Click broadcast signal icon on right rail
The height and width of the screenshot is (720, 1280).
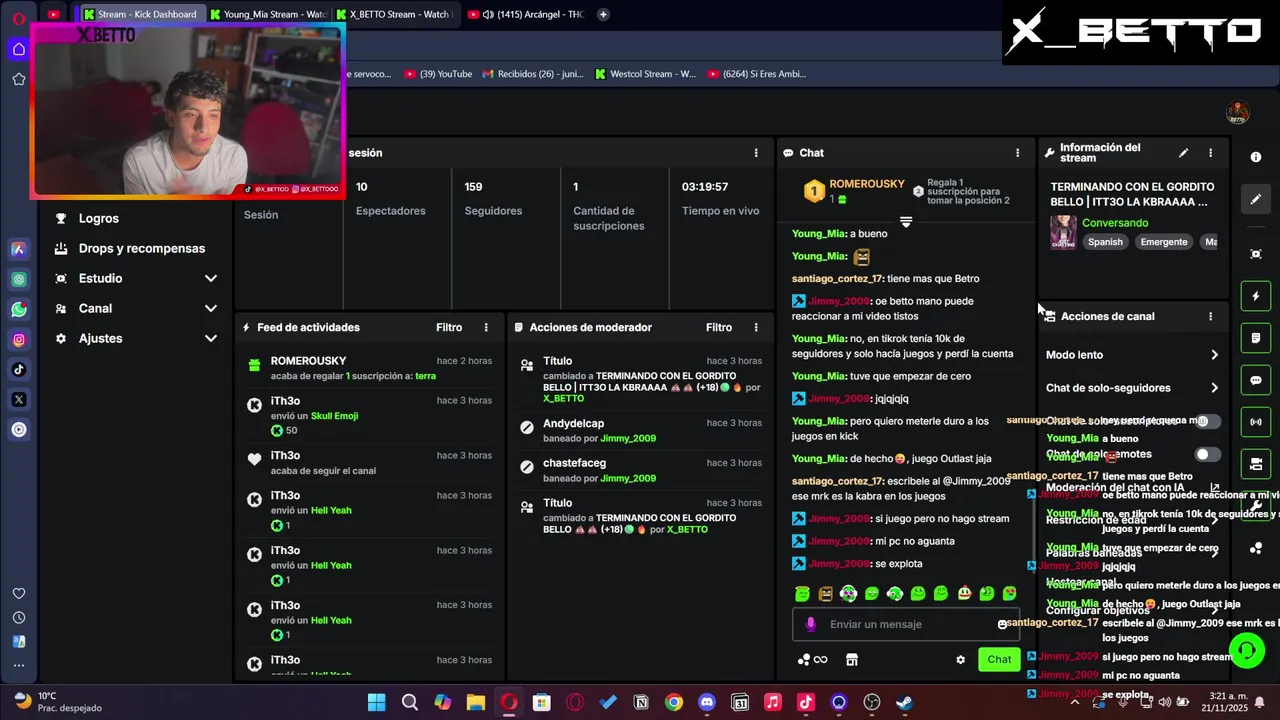point(1256,422)
